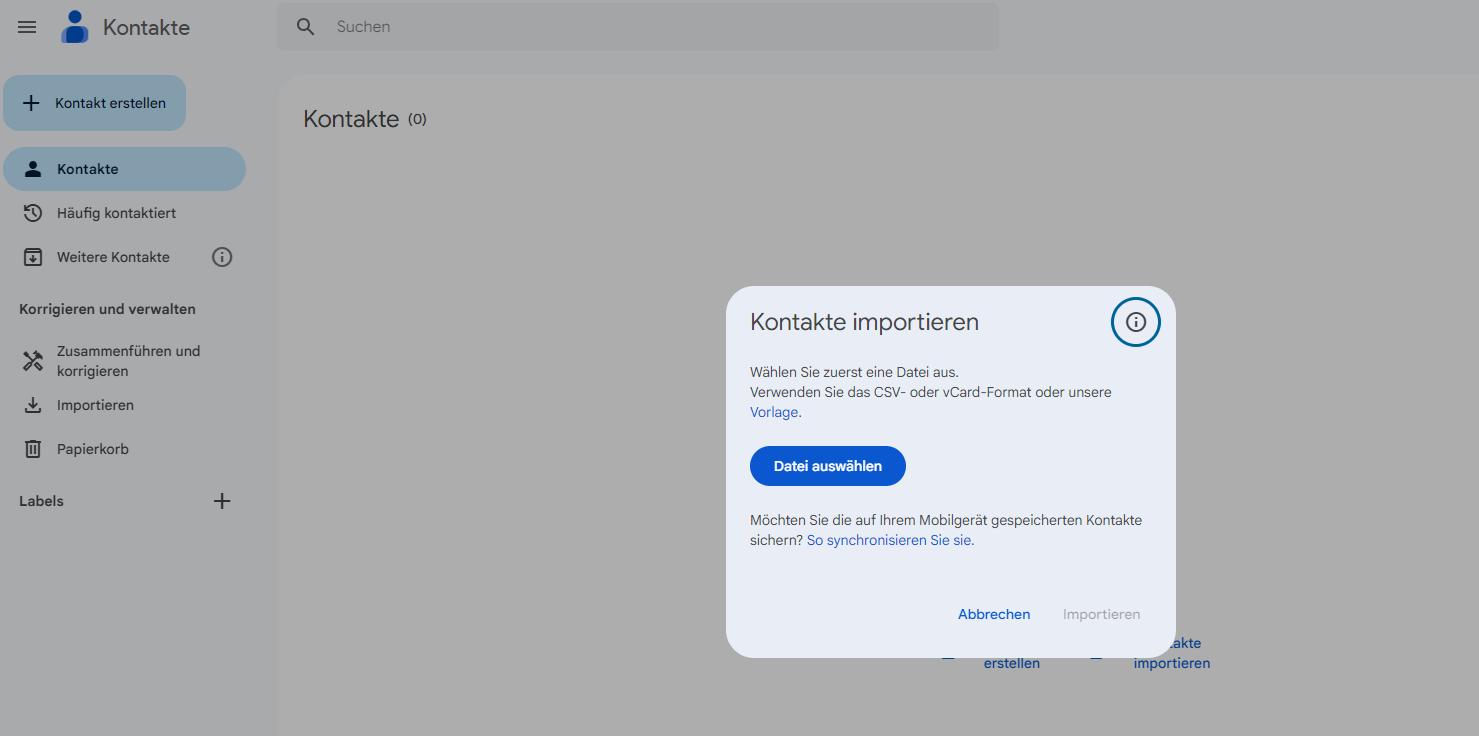Click into the Suchen search field
1479x736 pixels.
coord(650,27)
